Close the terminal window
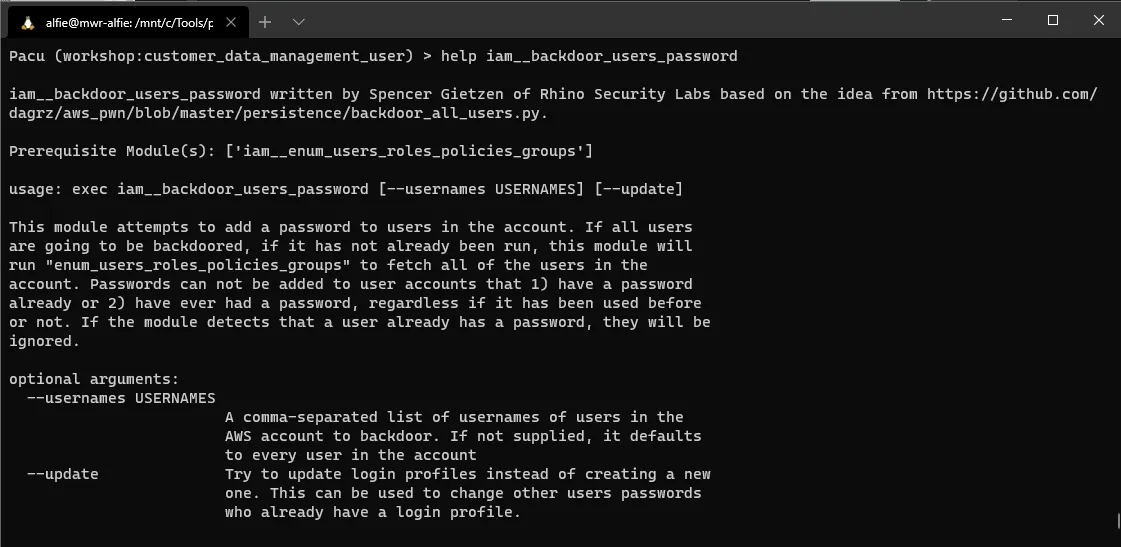The height and width of the screenshot is (547, 1121). (1099, 21)
